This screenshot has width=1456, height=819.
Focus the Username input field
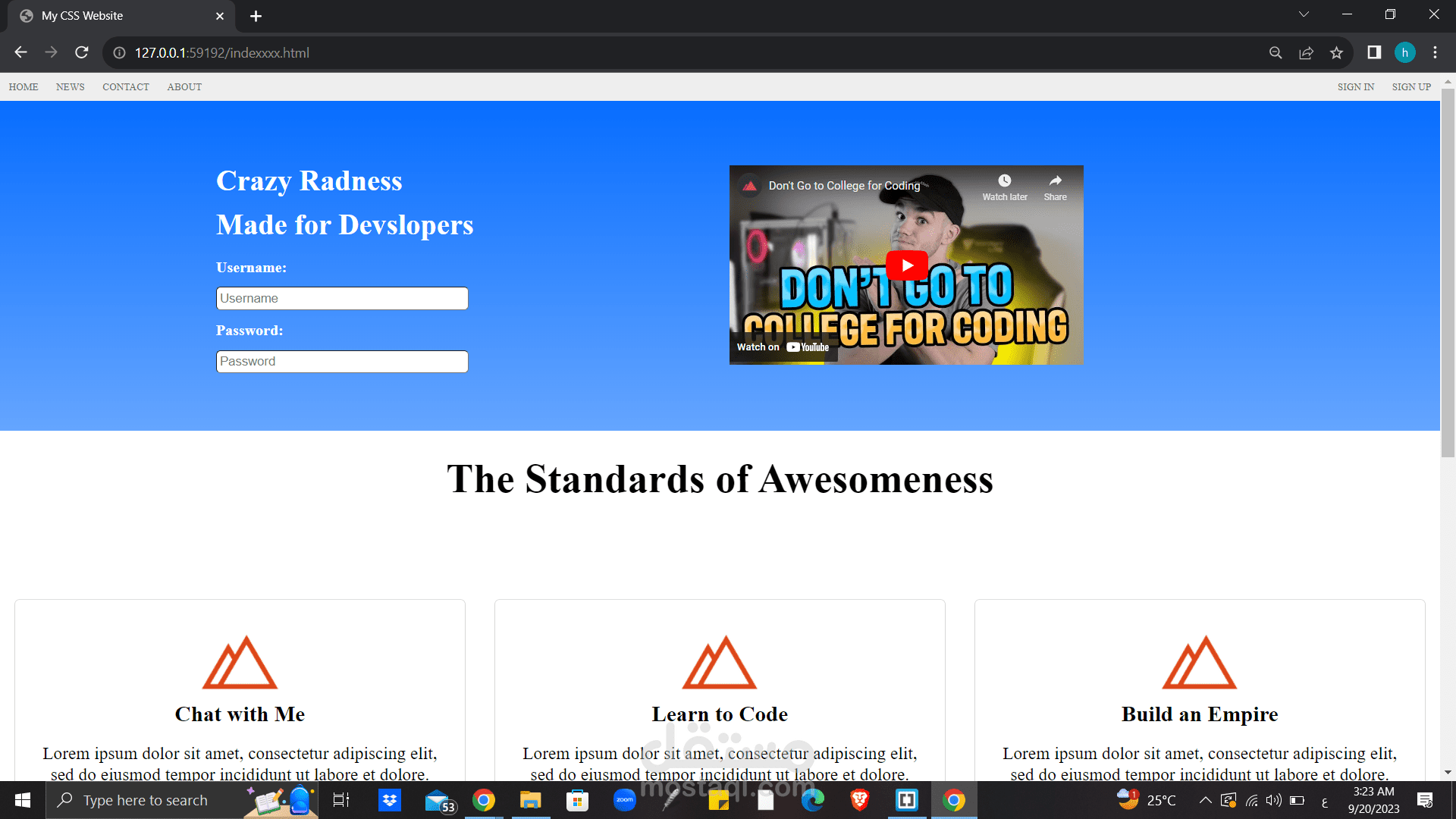point(342,298)
